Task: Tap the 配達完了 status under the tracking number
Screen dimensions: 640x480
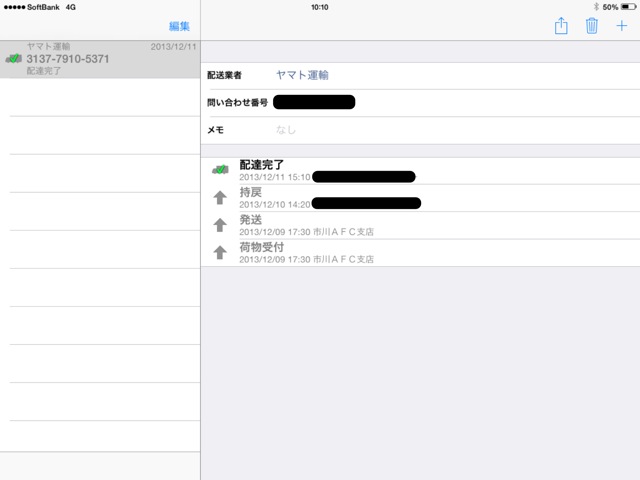Action: click(x=44, y=71)
